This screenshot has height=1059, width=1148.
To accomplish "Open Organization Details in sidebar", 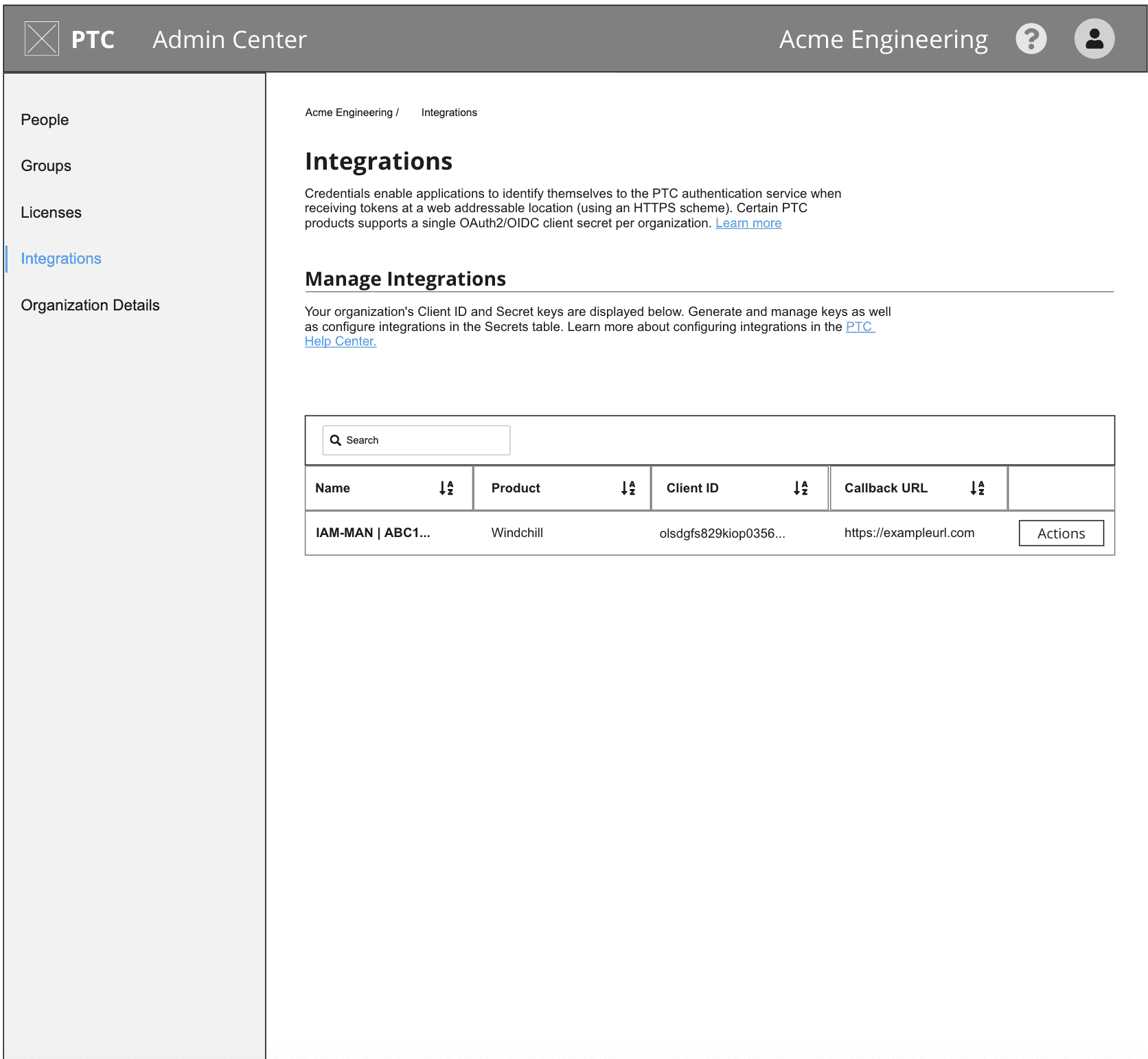I will (90, 305).
